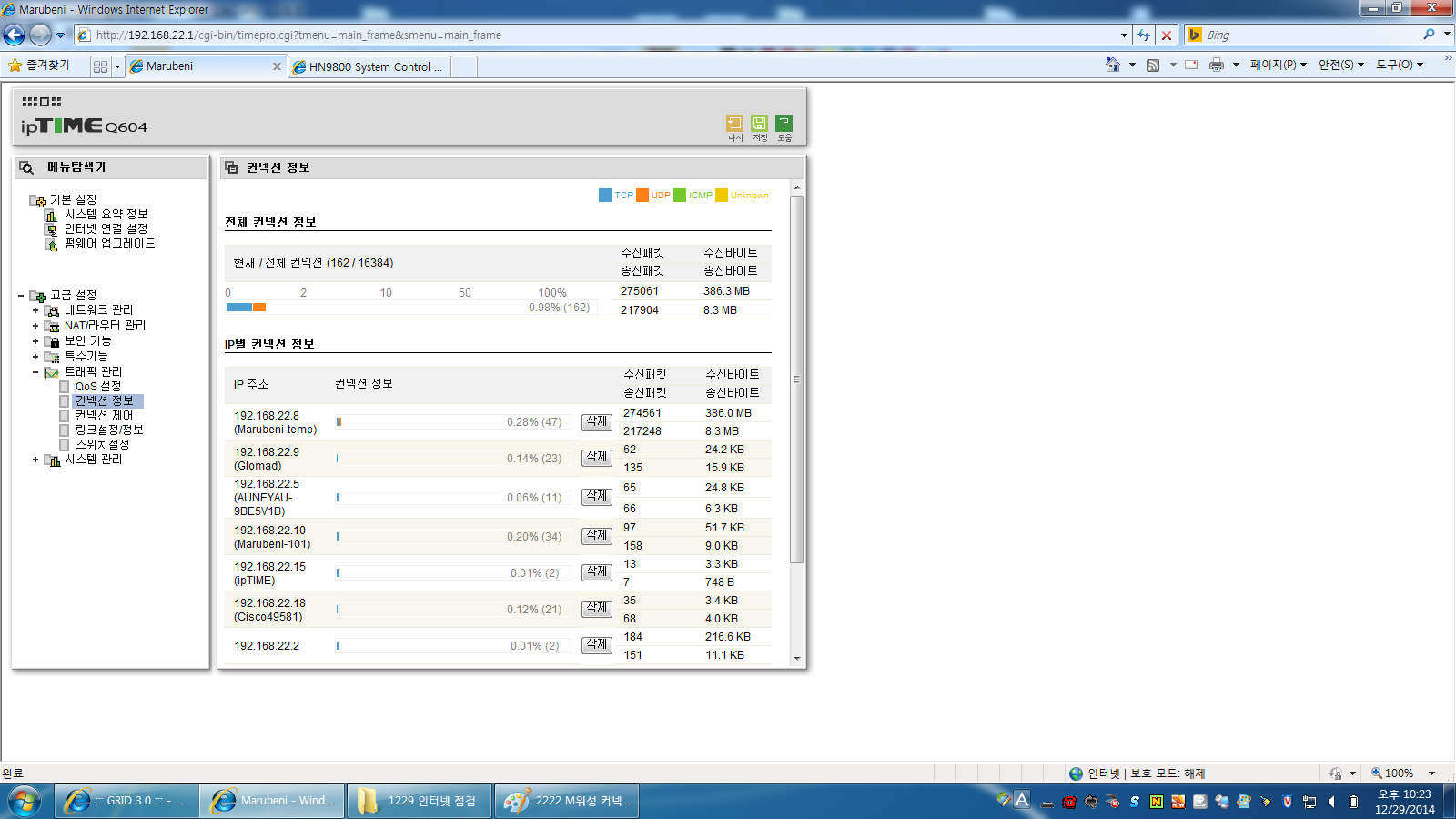
Task: Expand the 보안 기능 tree node
Action: [x=35, y=341]
